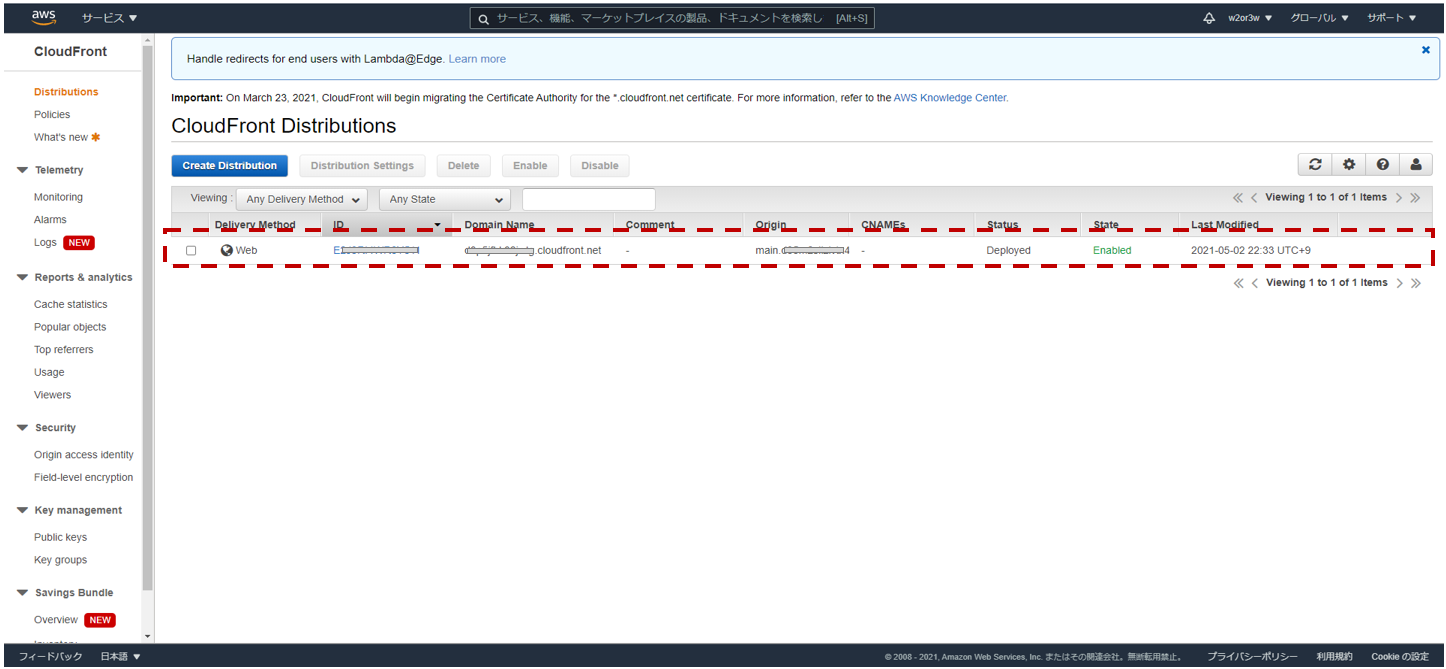The width and height of the screenshot is (1446, 669).
Task: Open プライバシーポリシー in the footer
Action: (1252, 656)
